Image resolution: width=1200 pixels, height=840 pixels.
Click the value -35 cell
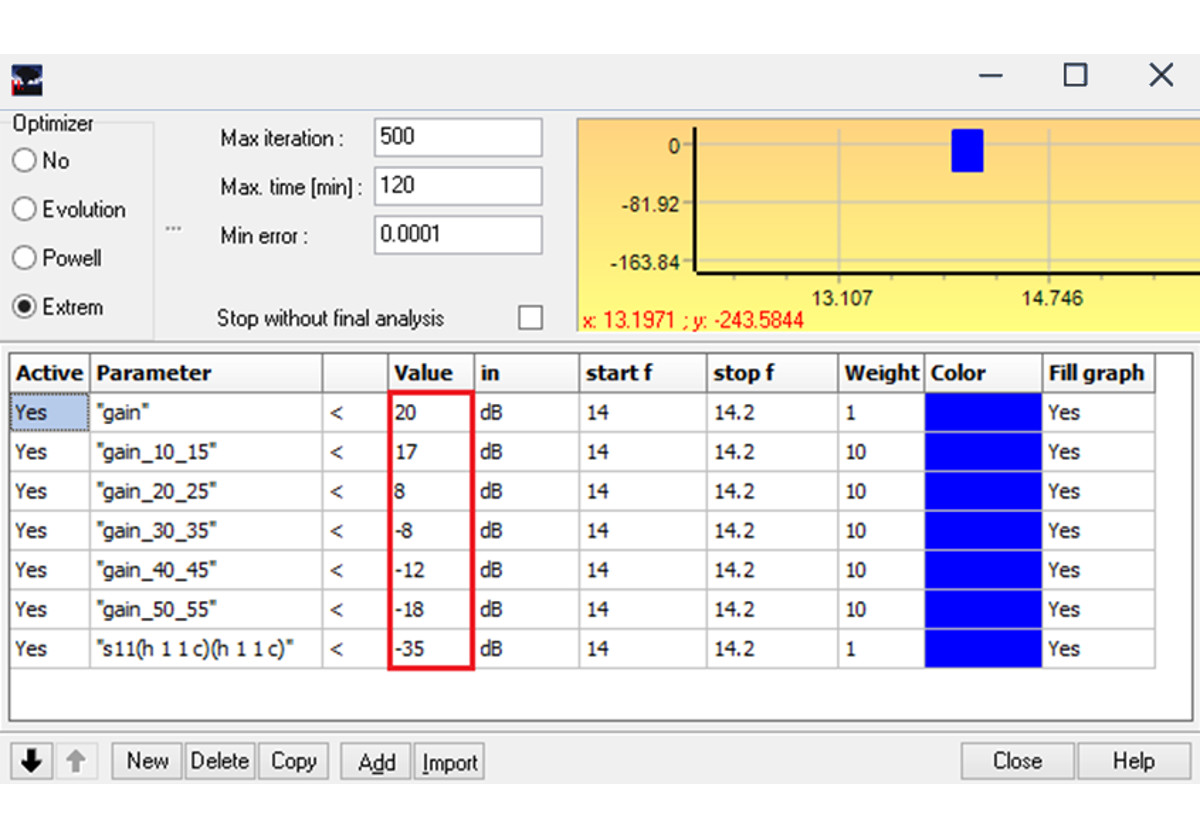point(431,648)
